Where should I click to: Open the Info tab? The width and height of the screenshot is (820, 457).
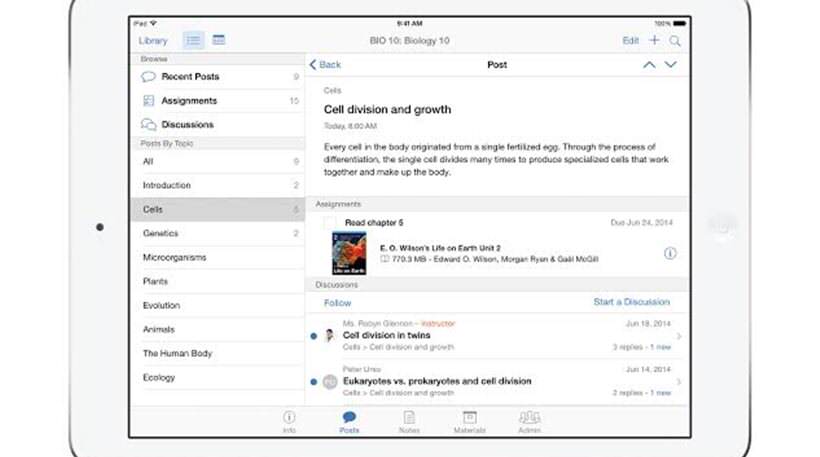click(x=289, y=420)
